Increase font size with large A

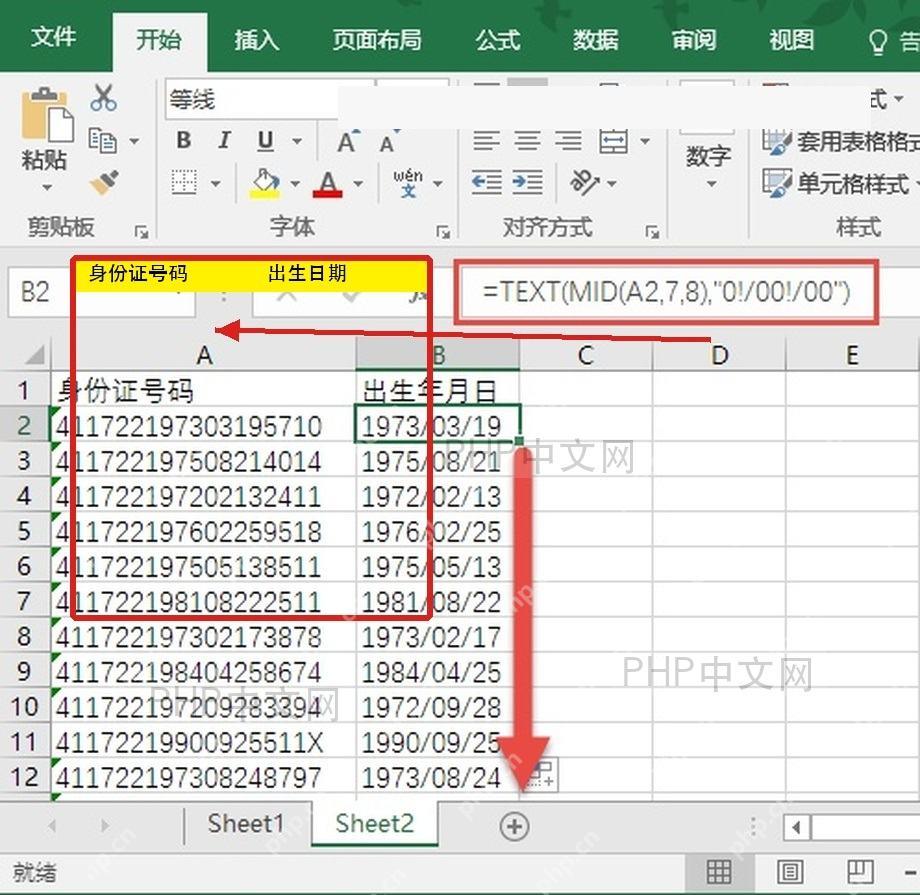347,141
